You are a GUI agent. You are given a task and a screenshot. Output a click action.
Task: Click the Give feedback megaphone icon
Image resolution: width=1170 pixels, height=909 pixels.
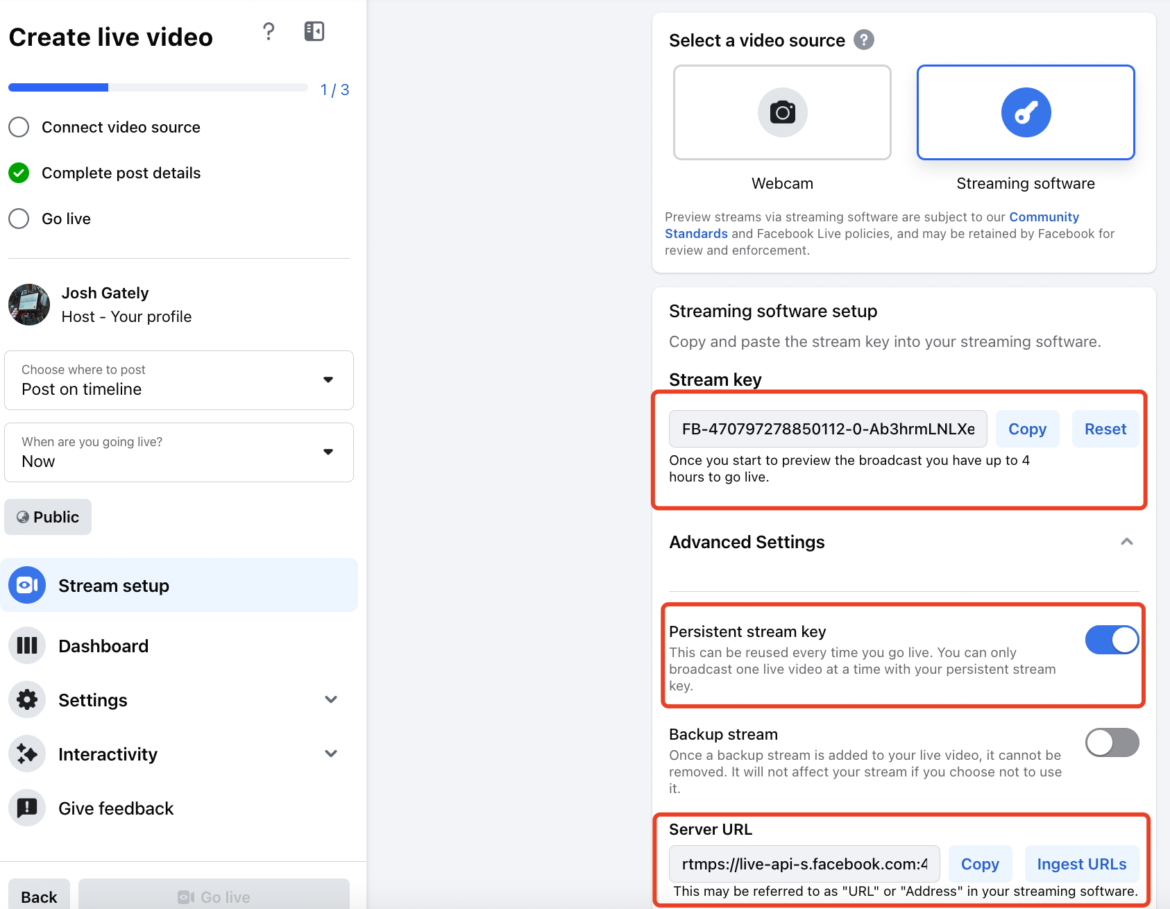[x=26, y=807]
